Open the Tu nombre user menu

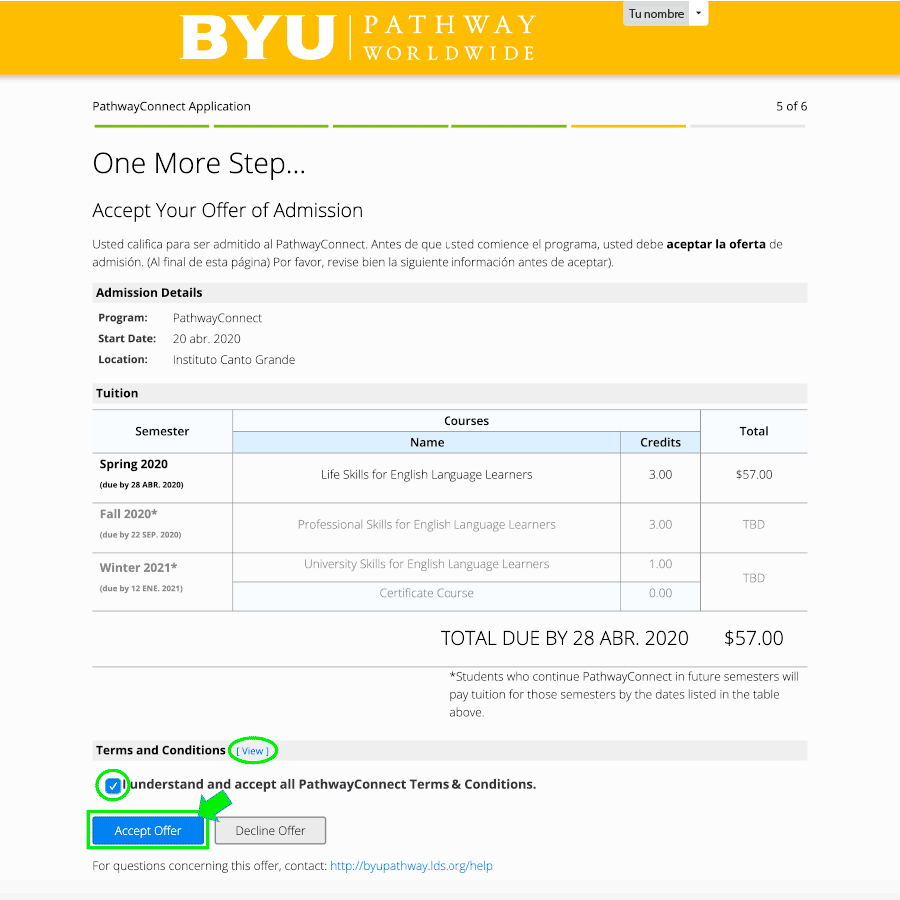[x=656, y=14]
